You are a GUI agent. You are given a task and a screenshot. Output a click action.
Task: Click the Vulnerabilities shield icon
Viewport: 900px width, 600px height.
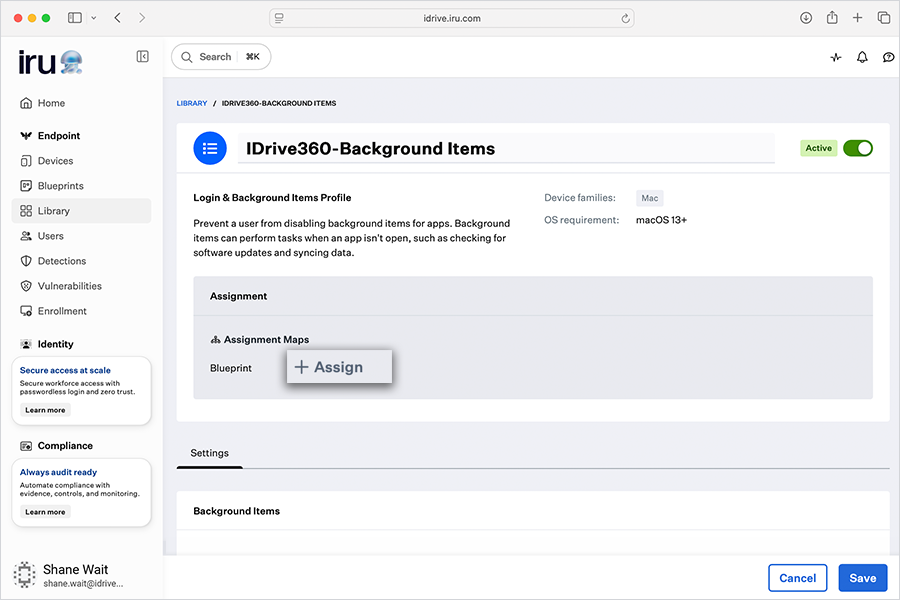pyautogui.click(x=26, y=286)
